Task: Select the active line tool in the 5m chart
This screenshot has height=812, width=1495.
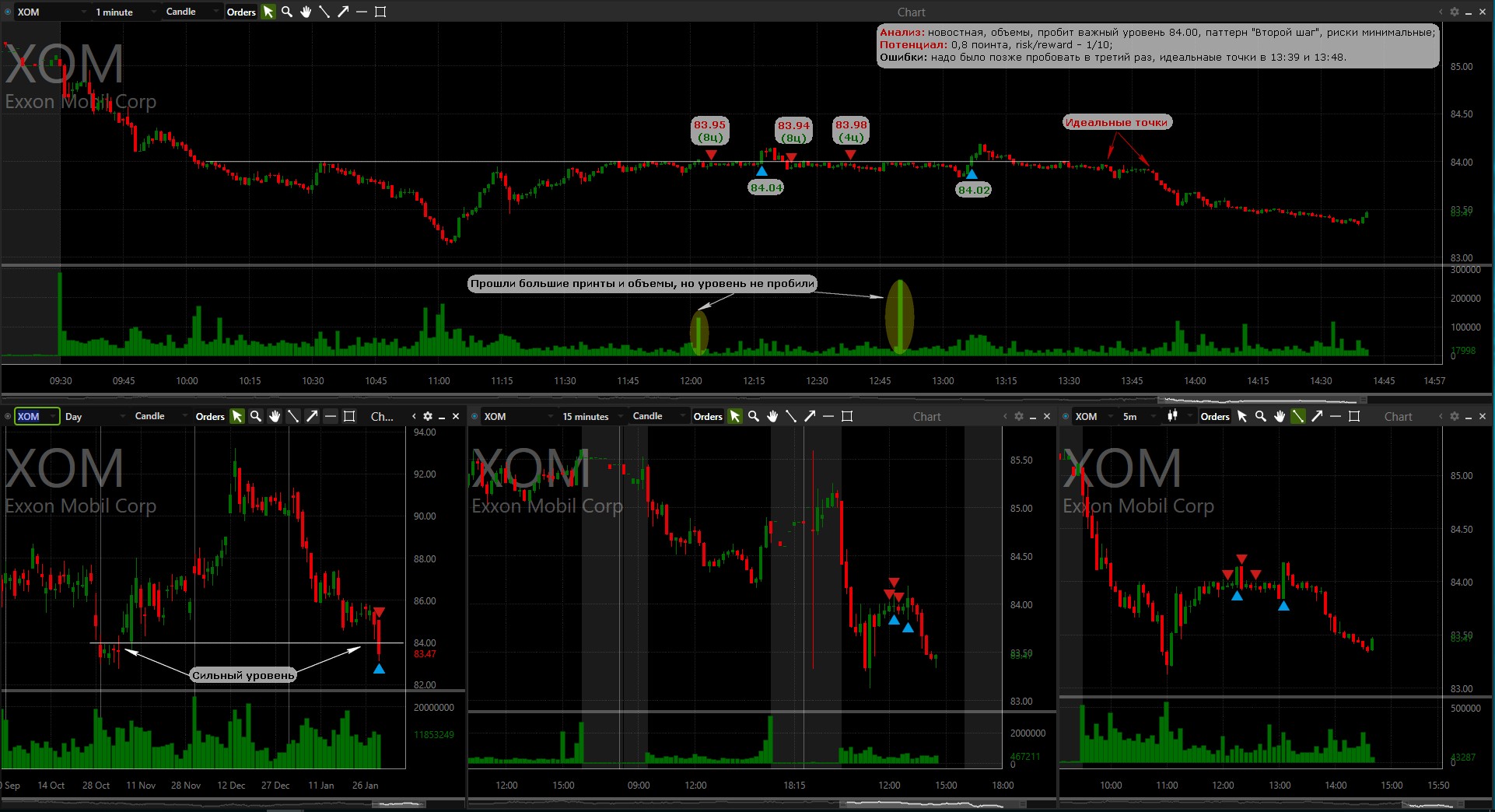Action: coord(1298,416)
